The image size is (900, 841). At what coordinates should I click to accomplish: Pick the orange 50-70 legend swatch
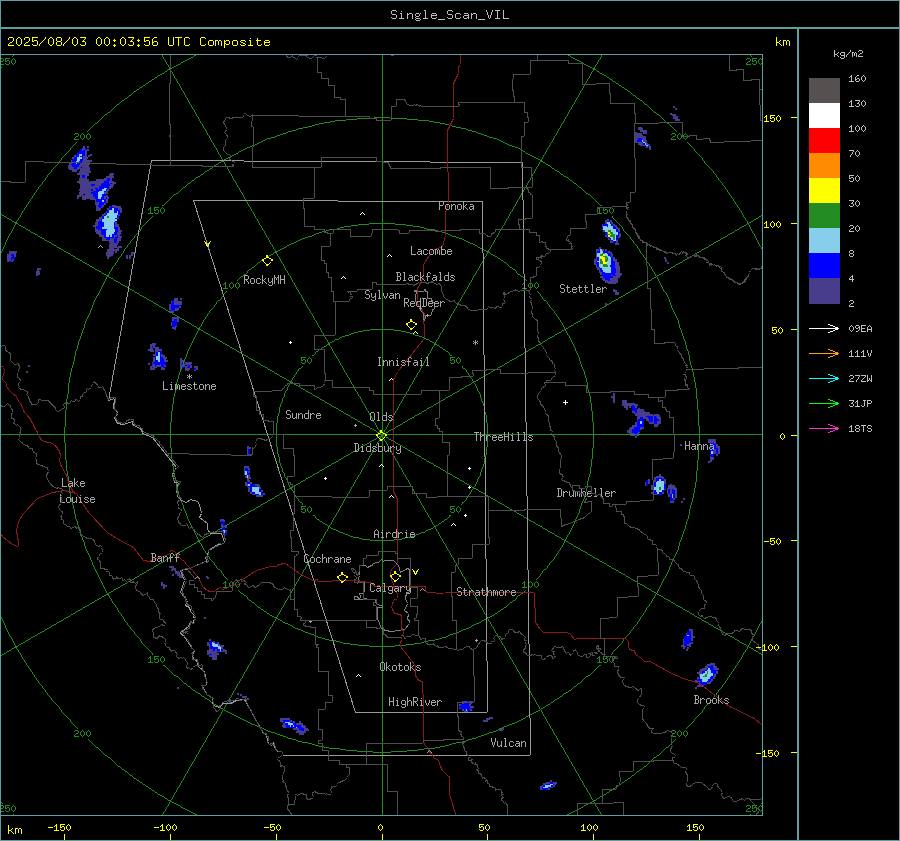tap(824, 166)
